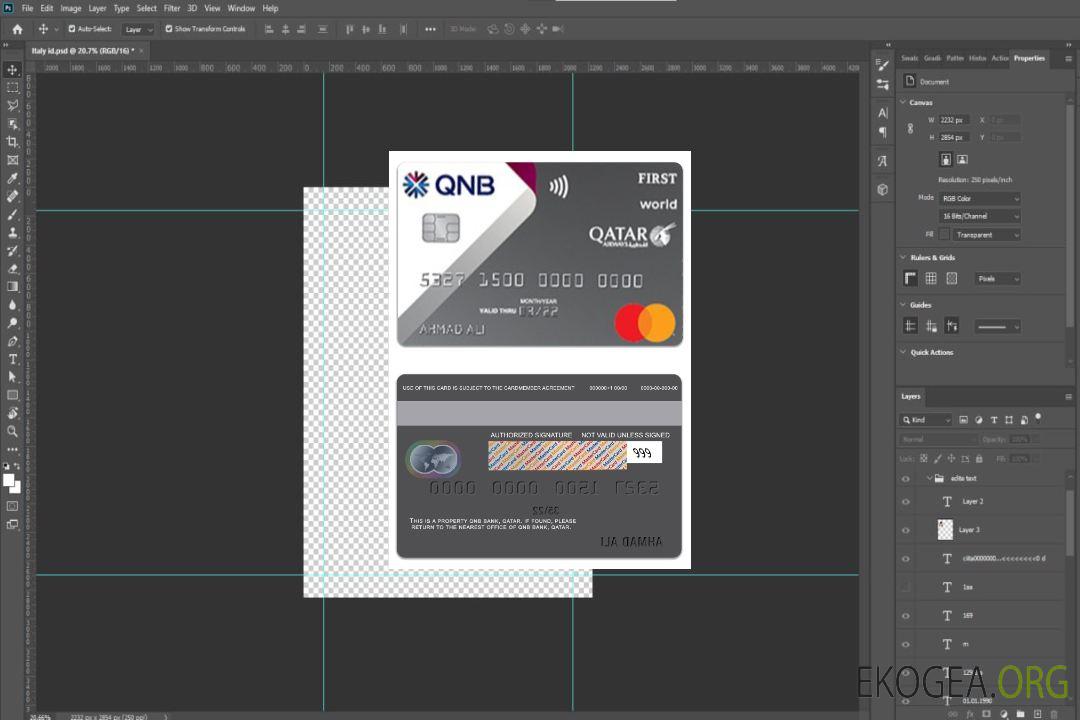Screen dimensions: 1080x720
Task: Select the Brush tool
Action: [x=12, y=214]
